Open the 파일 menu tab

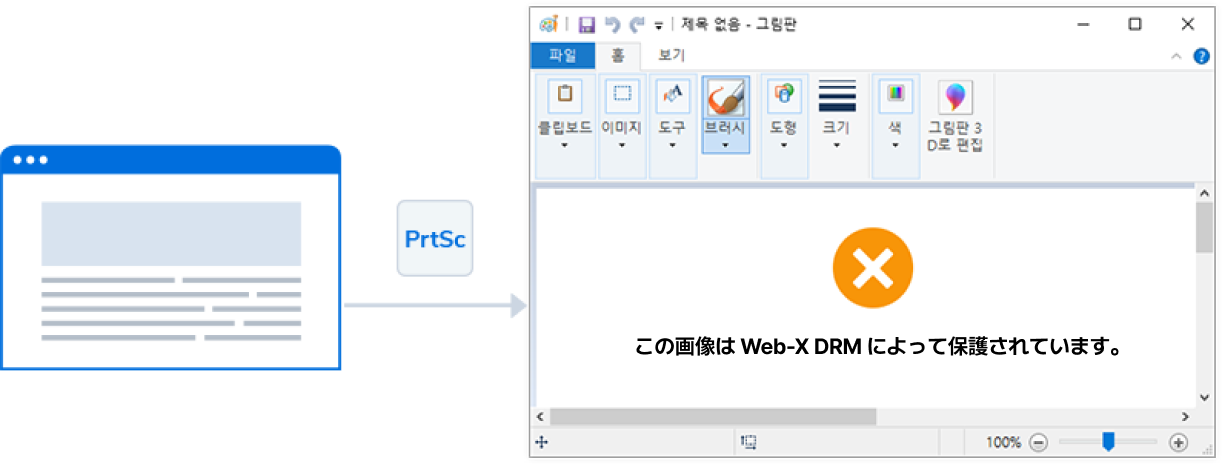pyautogui.click(x=563, y=55)
